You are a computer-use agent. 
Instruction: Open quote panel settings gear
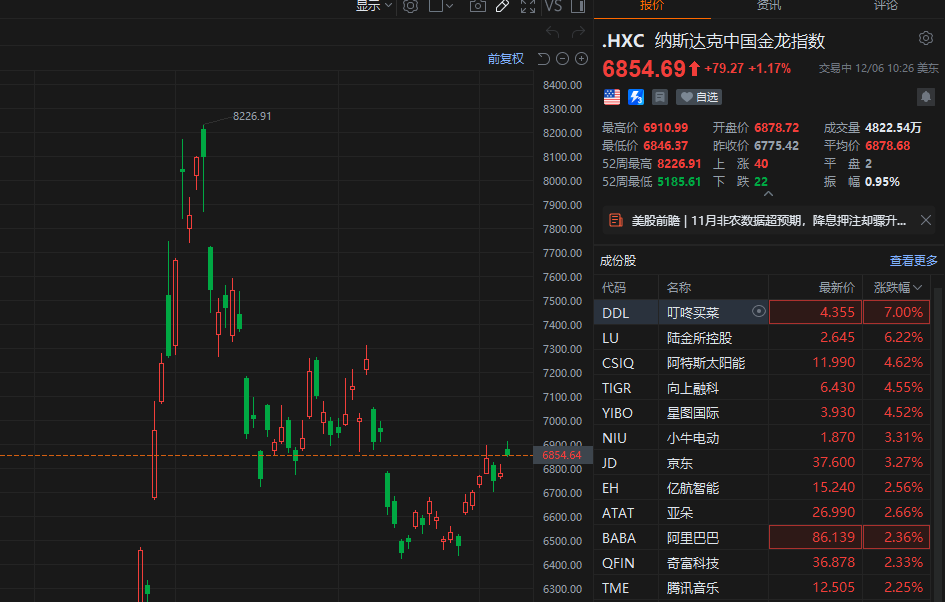tap(926, 39)
